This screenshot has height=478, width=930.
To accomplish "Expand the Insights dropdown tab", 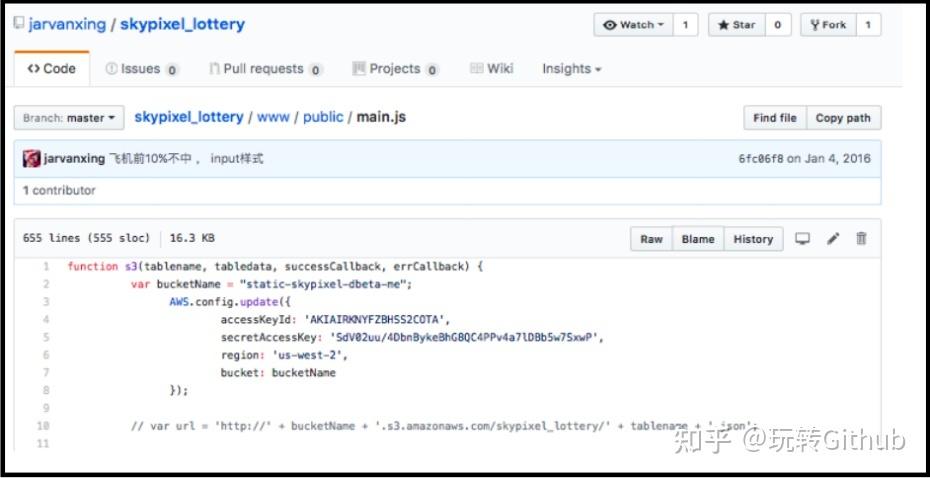I will point(572,69).
